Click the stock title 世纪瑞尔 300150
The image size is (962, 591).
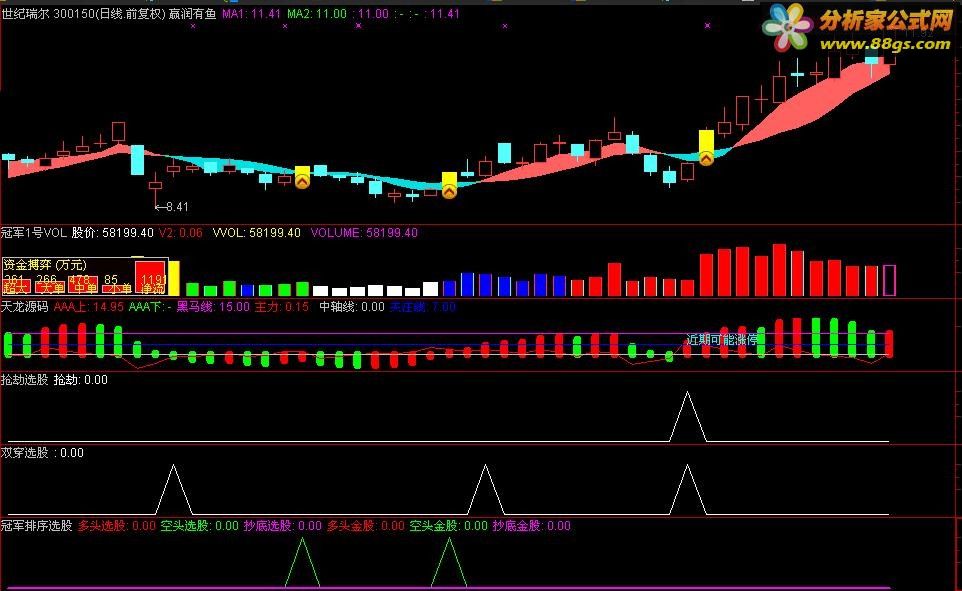47,14
